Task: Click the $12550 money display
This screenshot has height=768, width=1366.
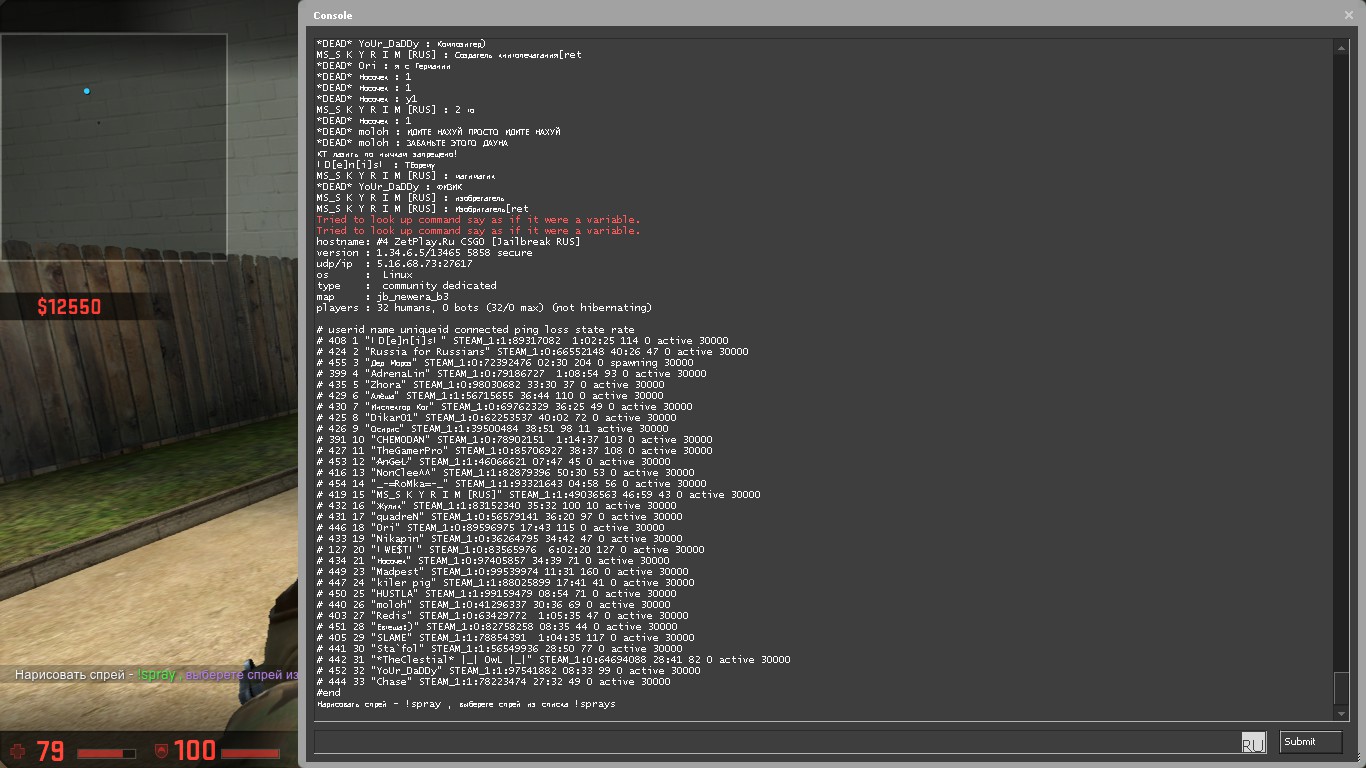Action: point(69,307)
